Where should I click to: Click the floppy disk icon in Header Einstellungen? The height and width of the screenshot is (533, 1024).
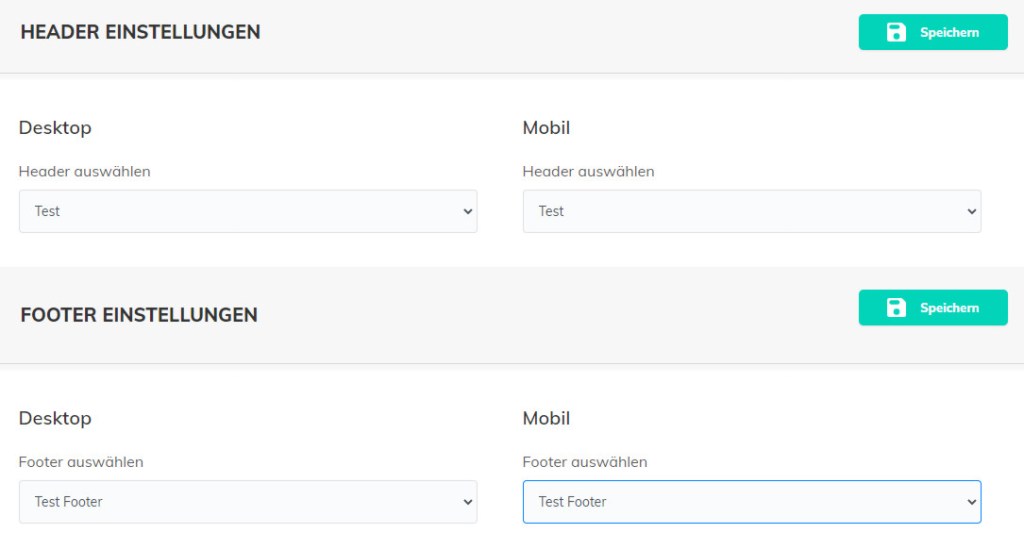[x=896, y=33]
